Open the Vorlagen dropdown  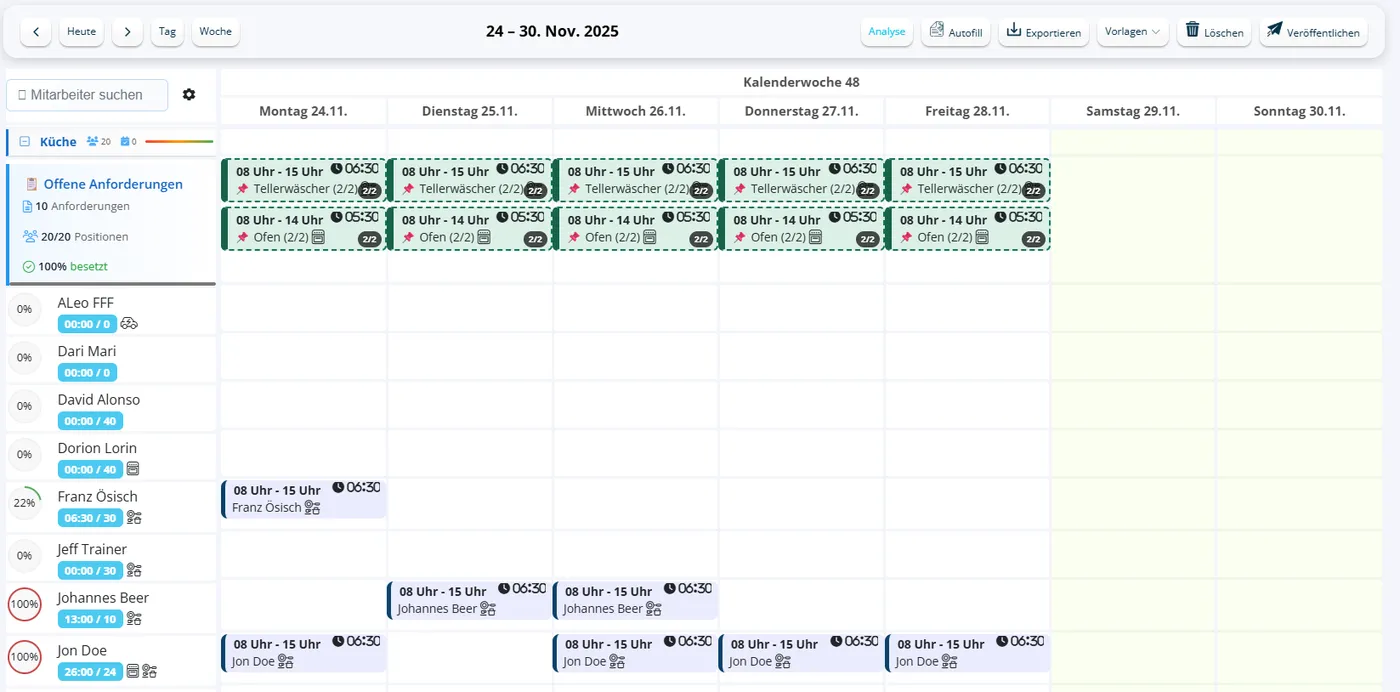click(1132, 31)
